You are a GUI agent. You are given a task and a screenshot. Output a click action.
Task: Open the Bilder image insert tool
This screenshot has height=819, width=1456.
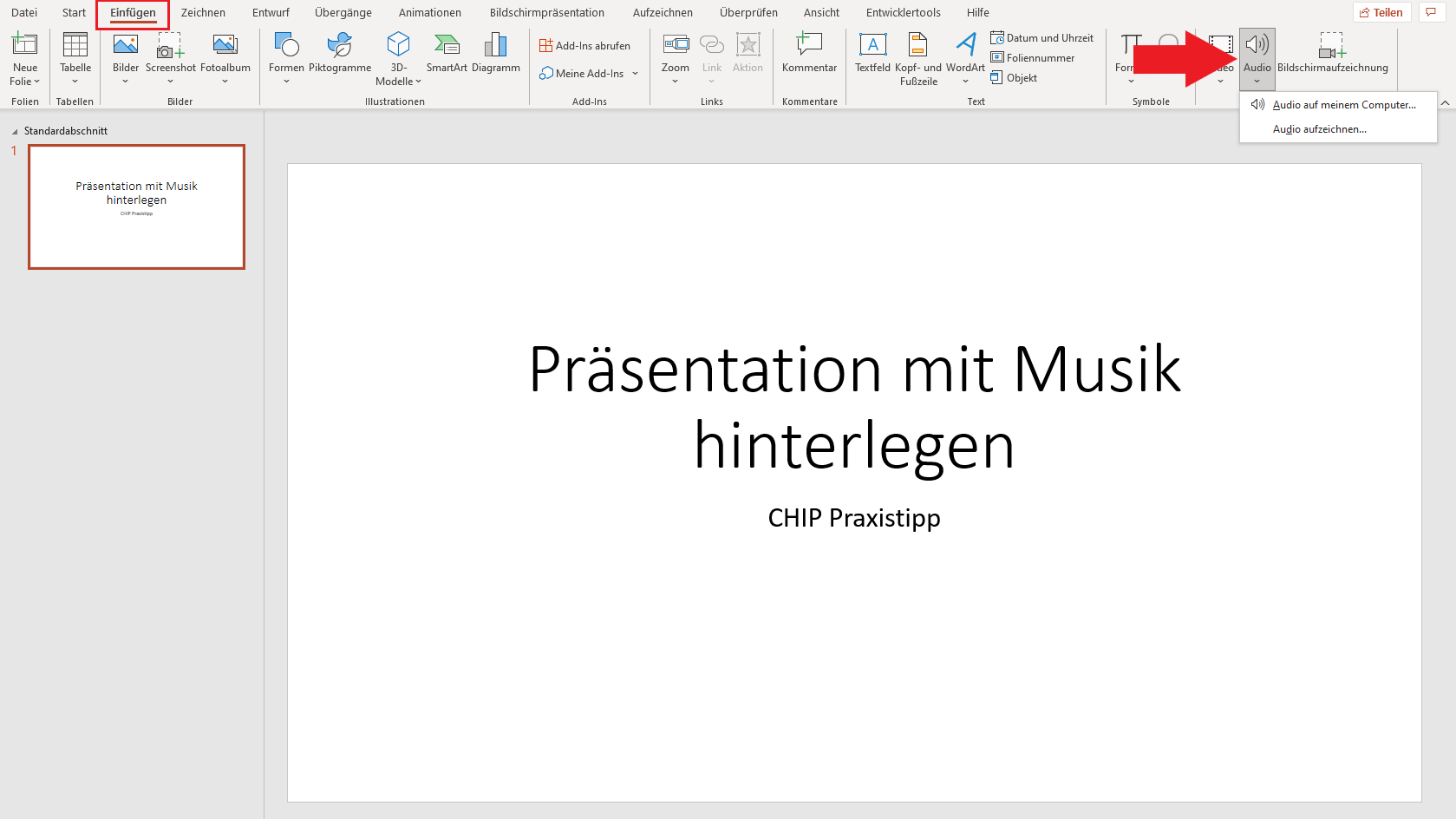point(125,52)
